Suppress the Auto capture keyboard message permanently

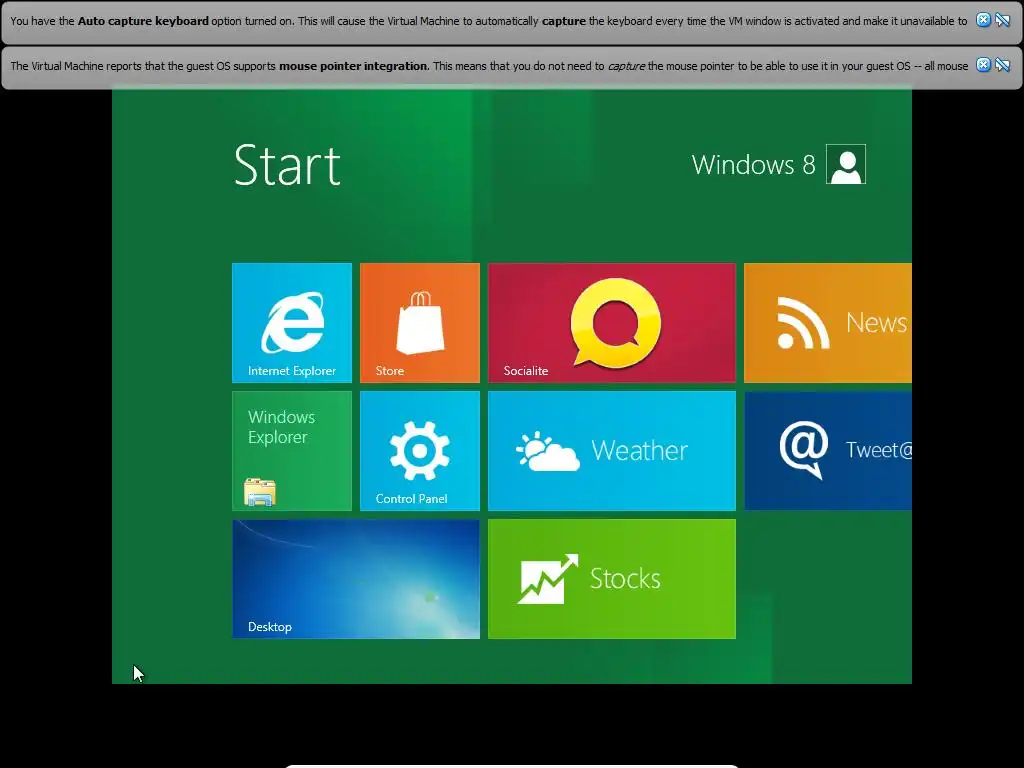pos(1002,20)
